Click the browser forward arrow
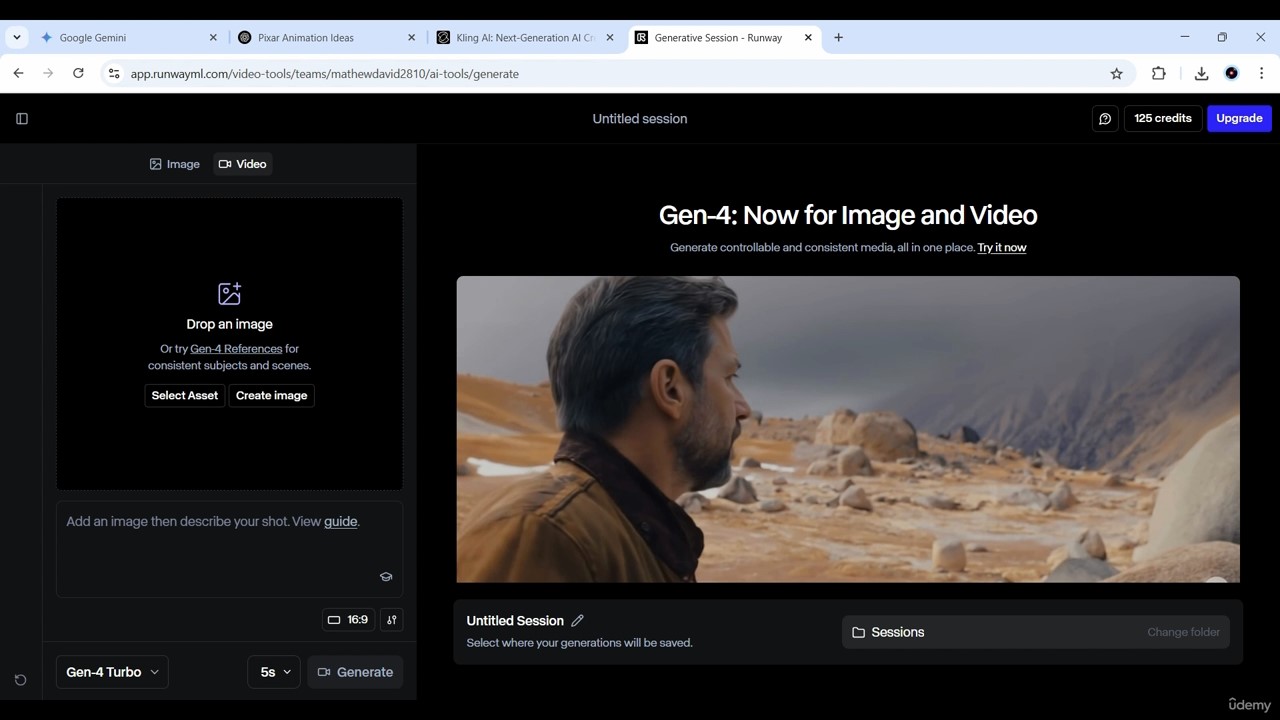 pos(48,73)
